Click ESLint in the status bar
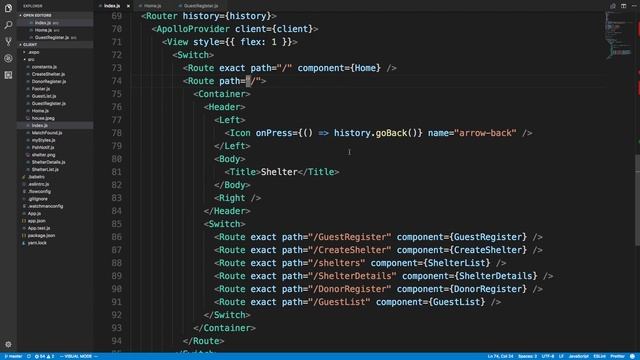This screenshot has height=360, width=640. point(599,356)
